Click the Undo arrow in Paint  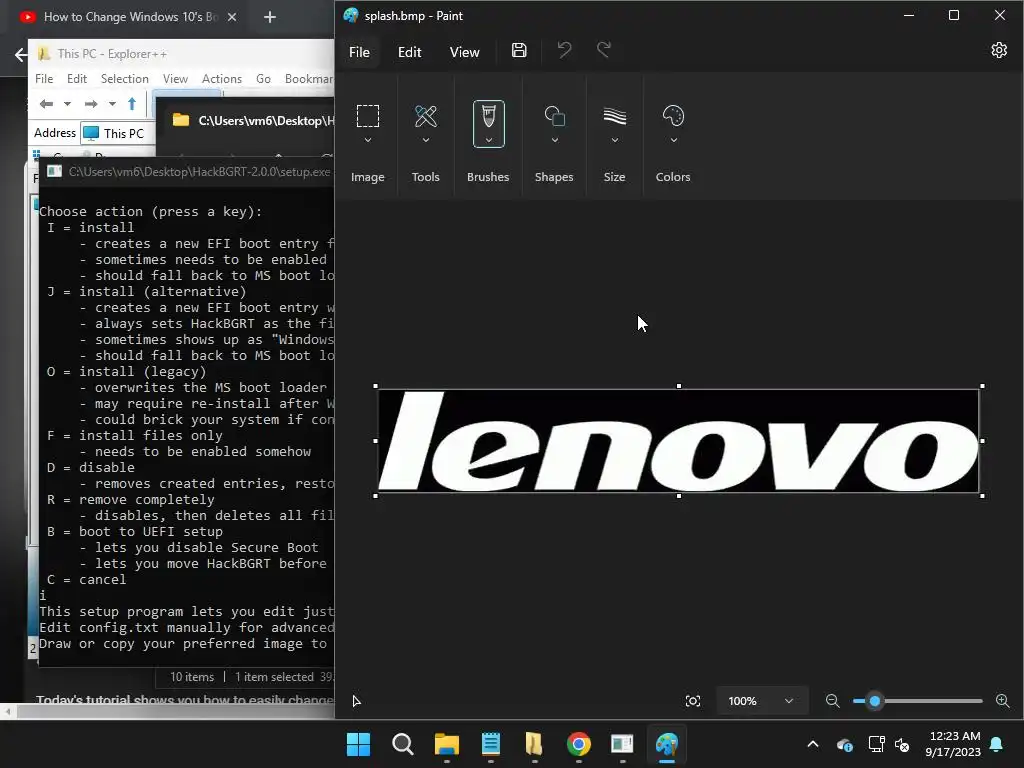pyautogui.click(x=564, y=50)
